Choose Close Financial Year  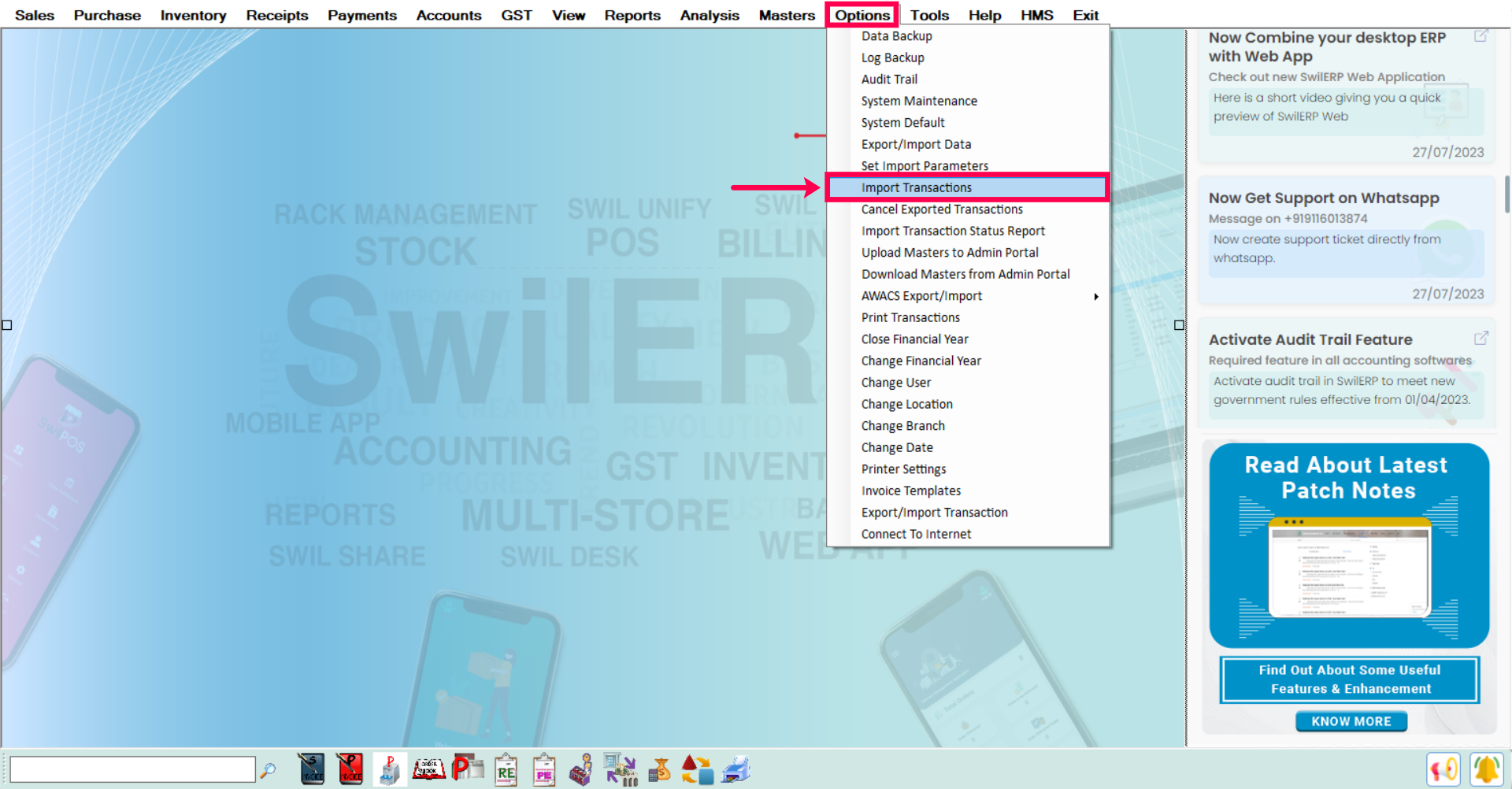pyautogui.click(x=968, y=339)
